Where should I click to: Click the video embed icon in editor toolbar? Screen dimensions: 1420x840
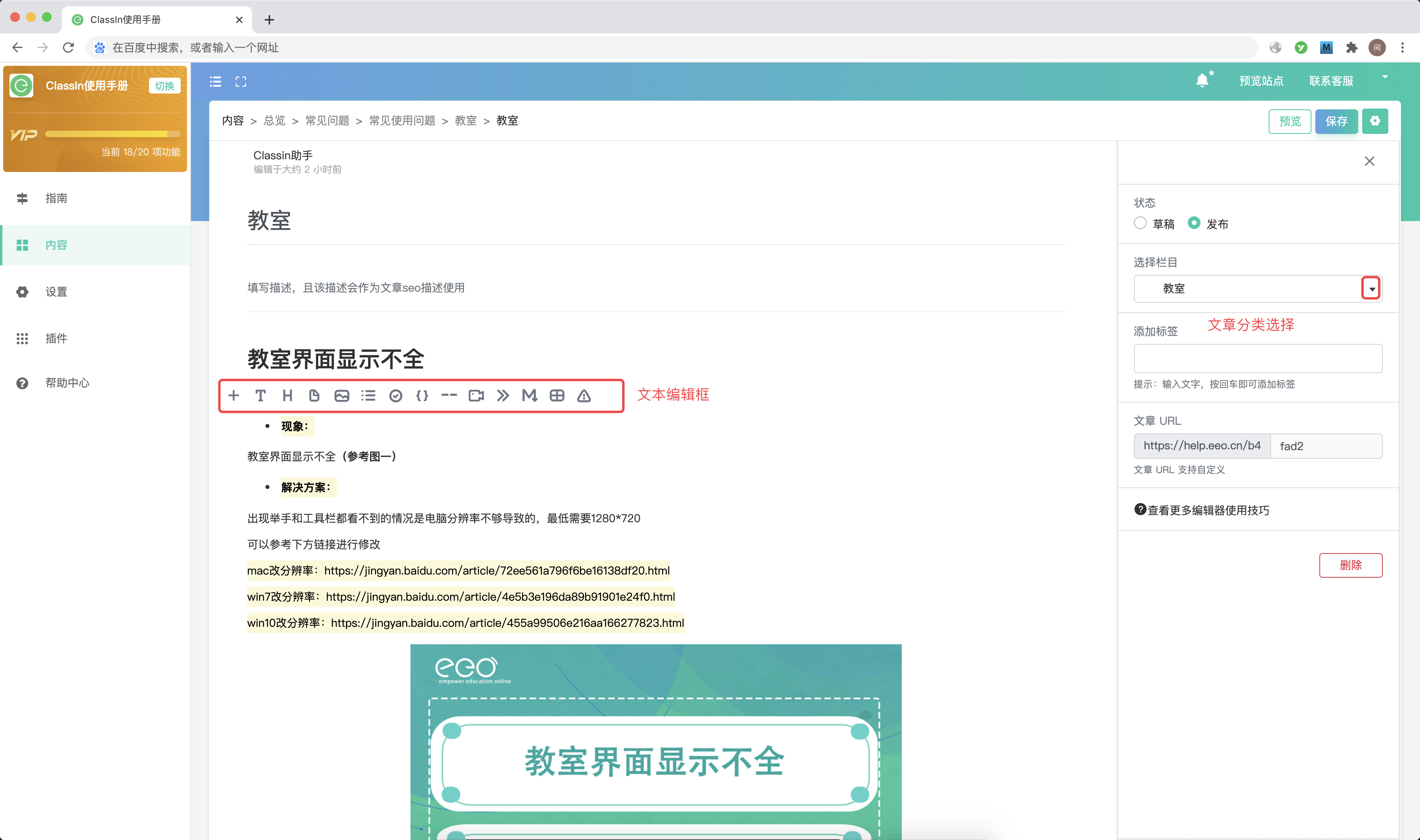tap(477, 396)
